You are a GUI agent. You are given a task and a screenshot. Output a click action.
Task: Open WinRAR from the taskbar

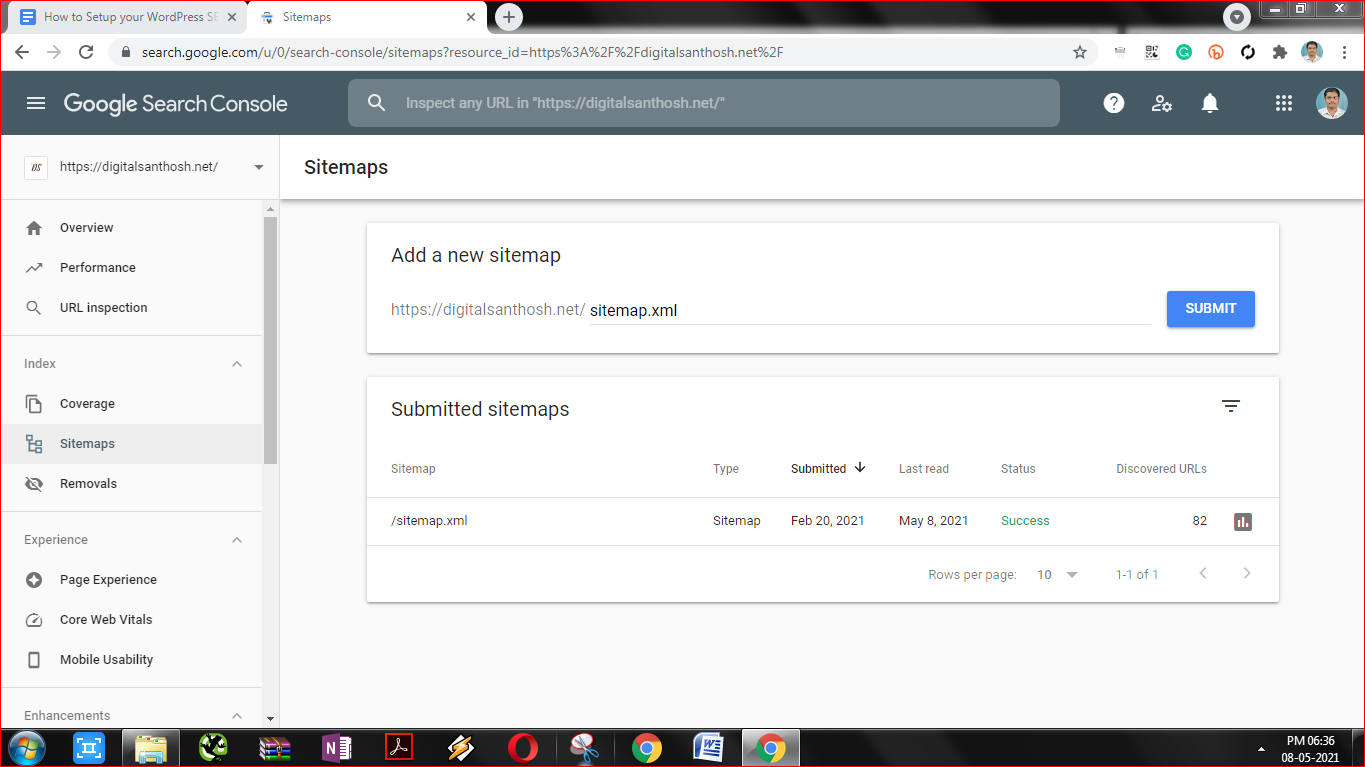coord(274,748)
